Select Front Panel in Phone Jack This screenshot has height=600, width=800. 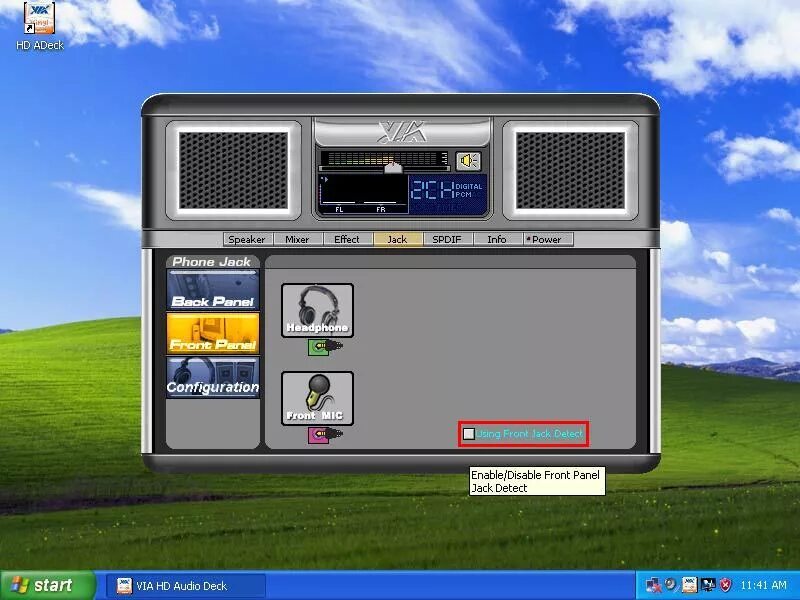tap(213, 334)
